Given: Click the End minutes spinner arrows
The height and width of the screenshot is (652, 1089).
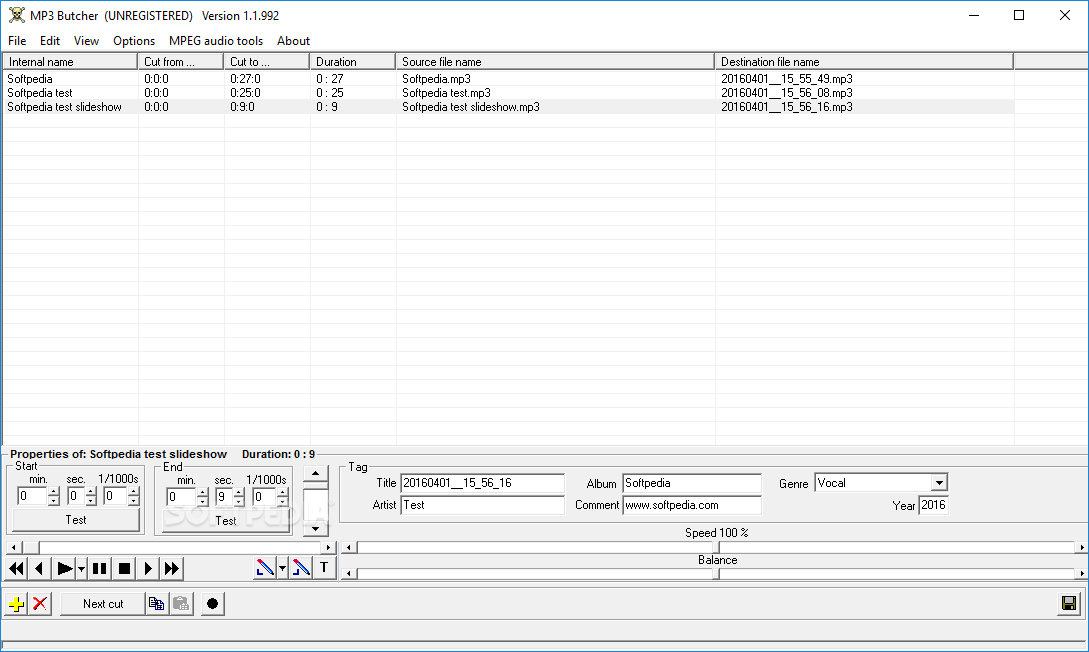Looking at the screenshot, I should (203, 496).
